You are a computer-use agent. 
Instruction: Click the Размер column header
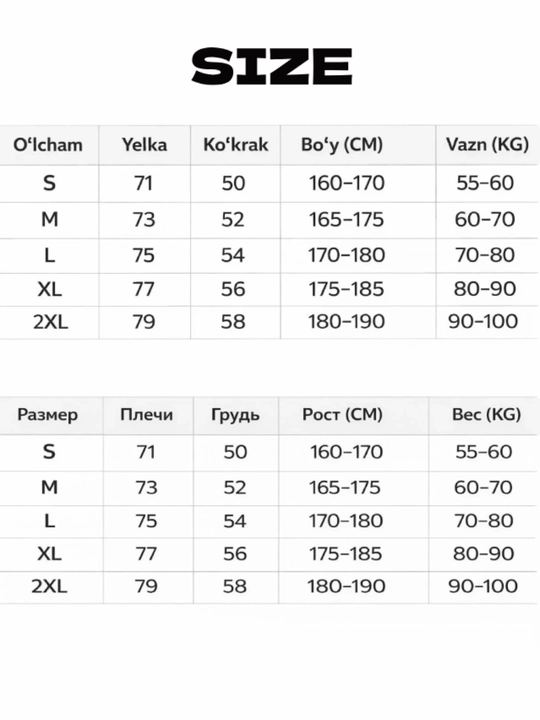coord(47,415)
